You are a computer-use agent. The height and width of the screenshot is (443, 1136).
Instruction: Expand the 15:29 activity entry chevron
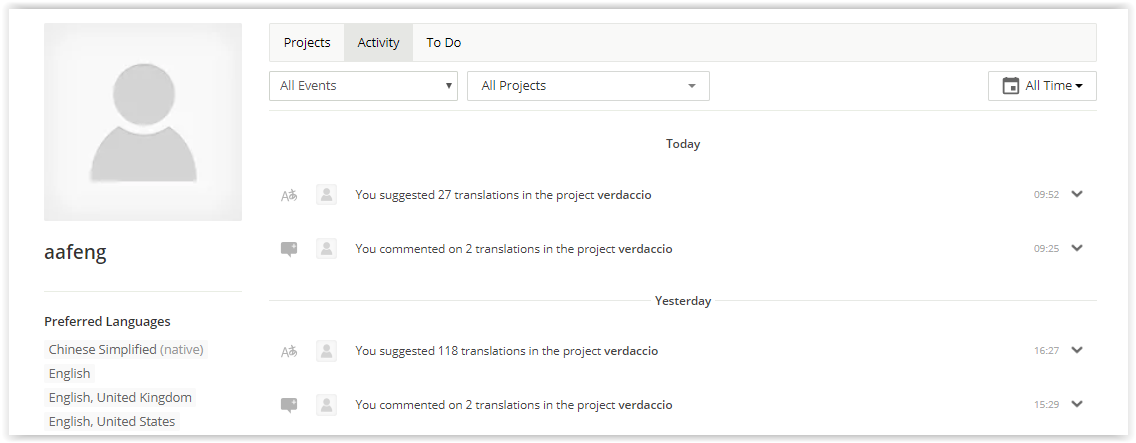1077,404
